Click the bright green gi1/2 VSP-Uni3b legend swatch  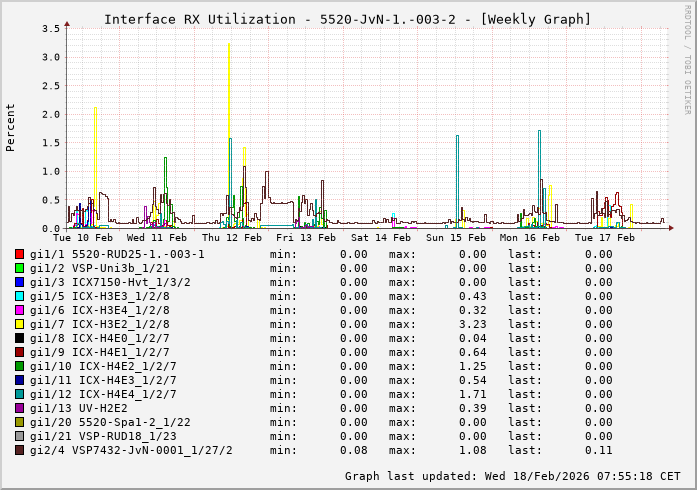(x=20, y=268)
